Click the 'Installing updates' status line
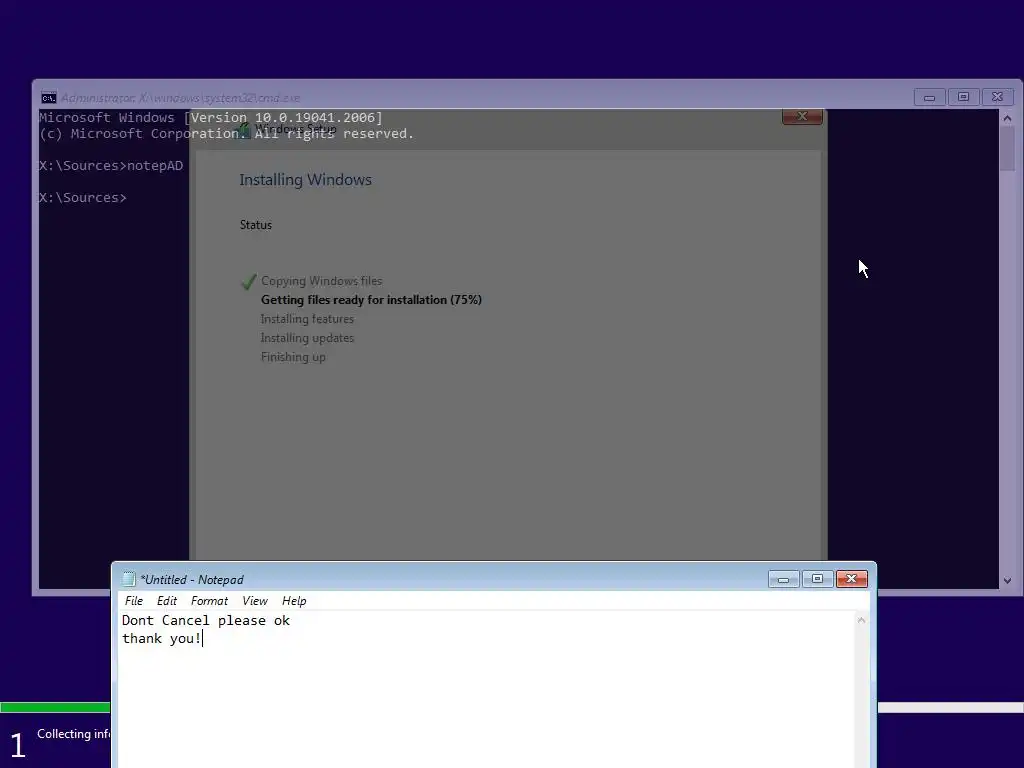 tap(307, 338)
